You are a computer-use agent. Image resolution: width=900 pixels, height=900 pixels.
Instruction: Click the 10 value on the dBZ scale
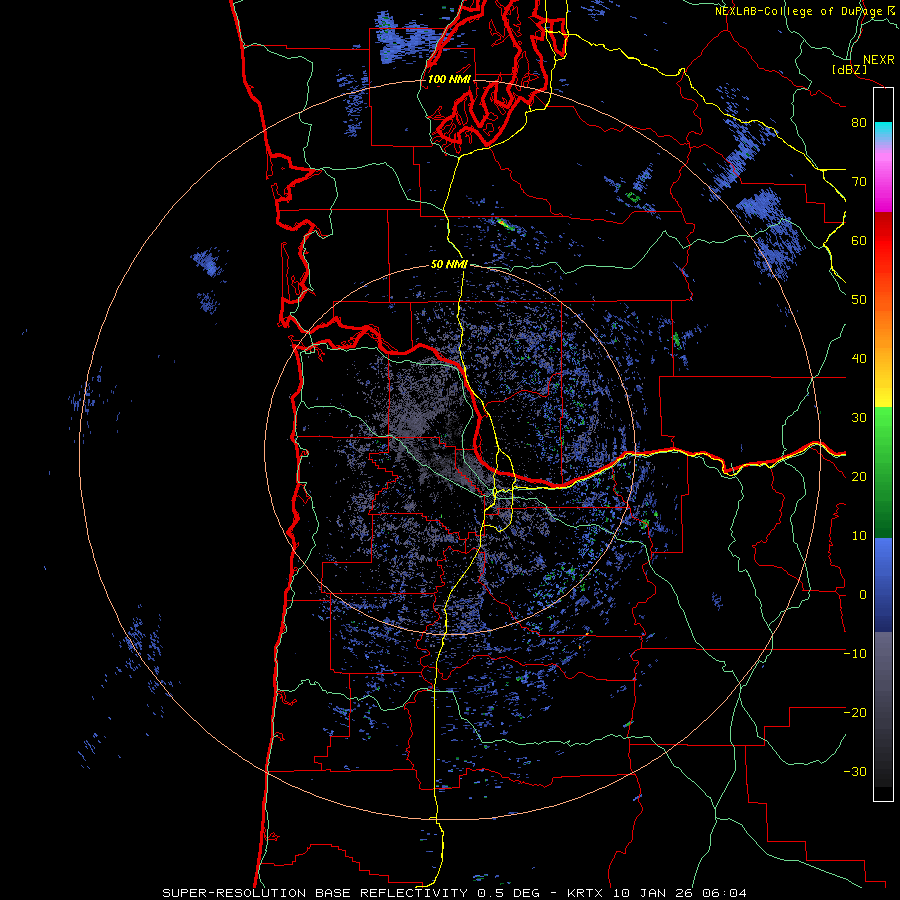coord(859,536)
